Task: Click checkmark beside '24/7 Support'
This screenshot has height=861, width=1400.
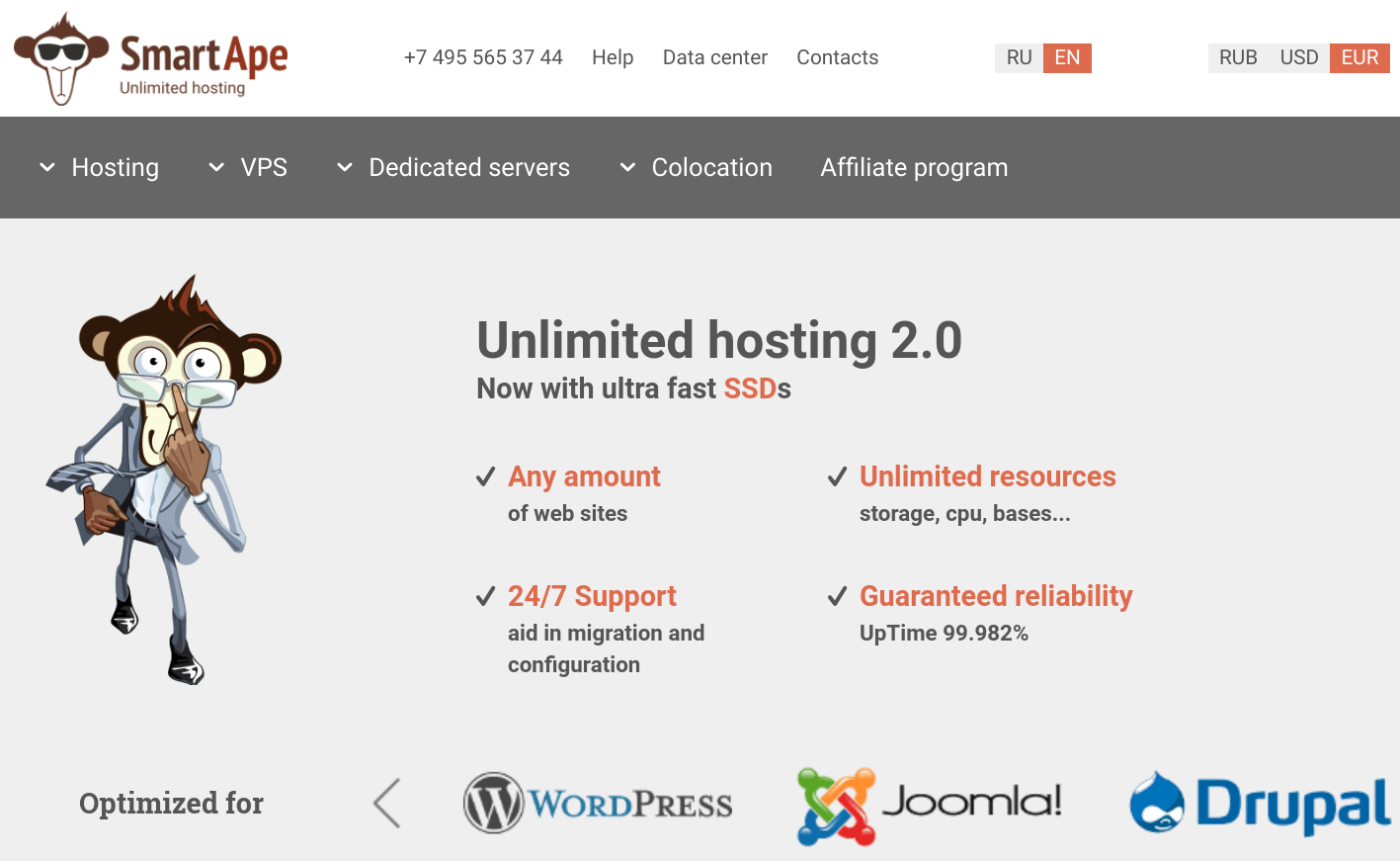Action: [x=485, y=597]
